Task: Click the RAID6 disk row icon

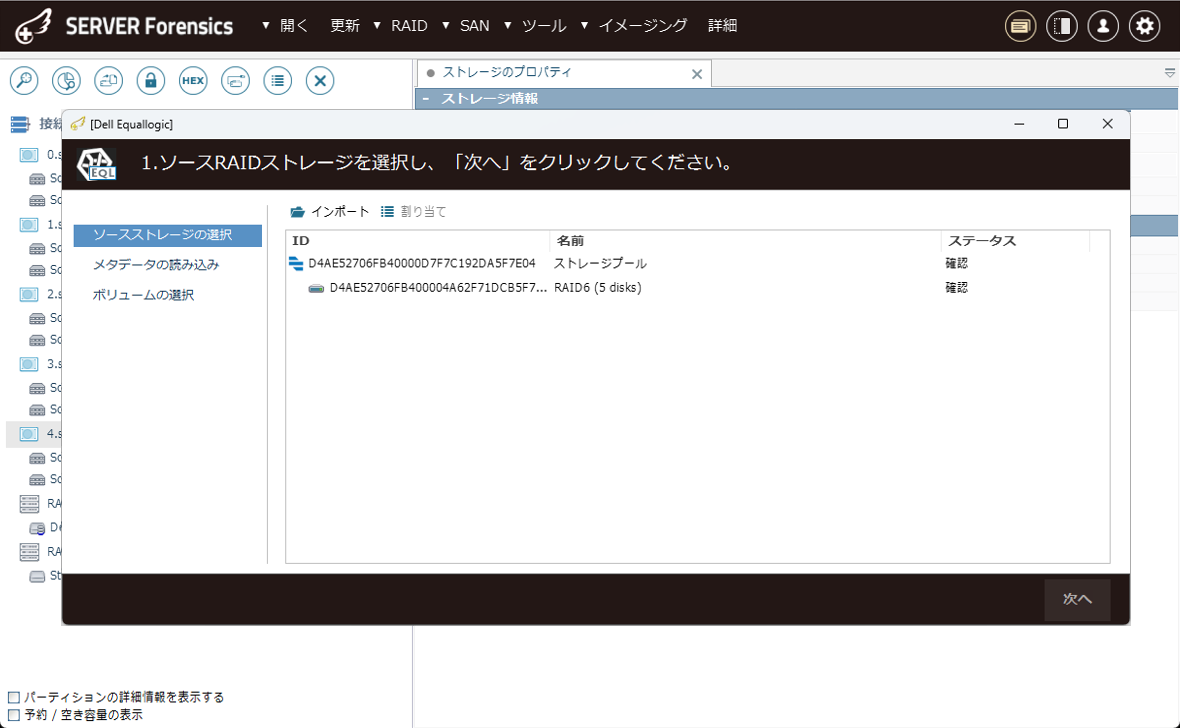Action: pyautogui.click(x=316, y=288)
